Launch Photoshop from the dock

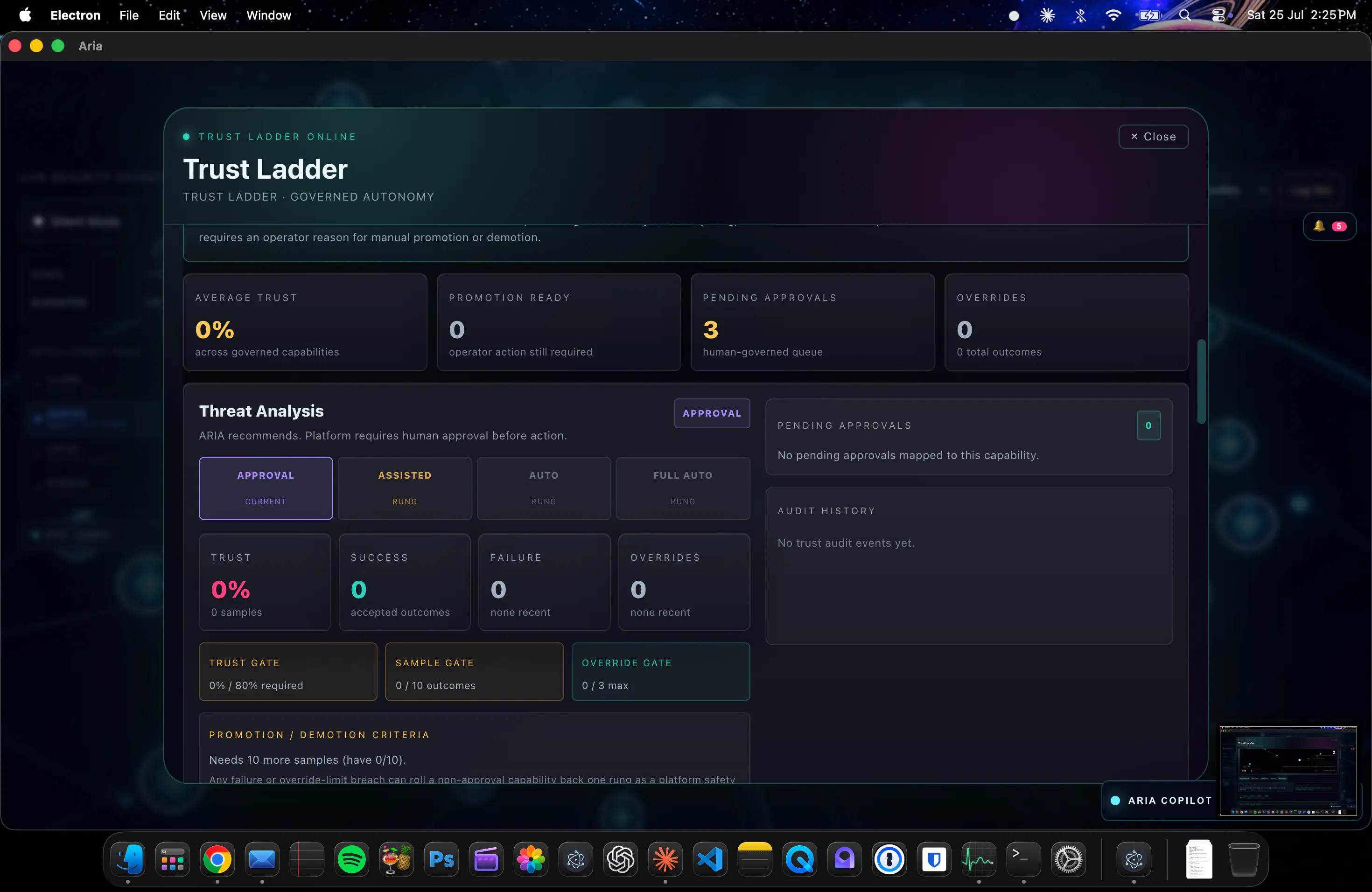[x=441, y=859]
